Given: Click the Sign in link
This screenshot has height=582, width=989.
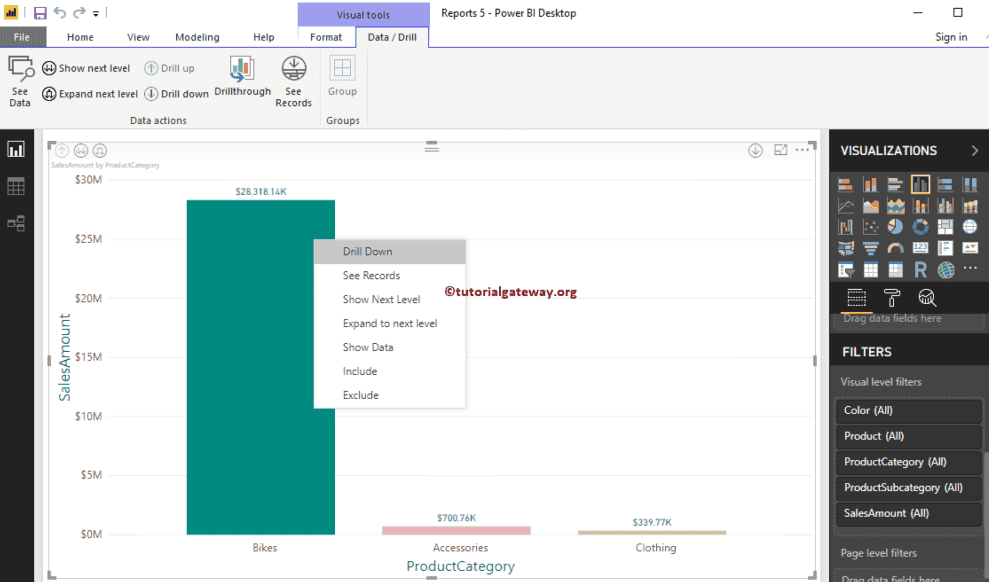Looking at the screenshot, I should pos(950,37).
